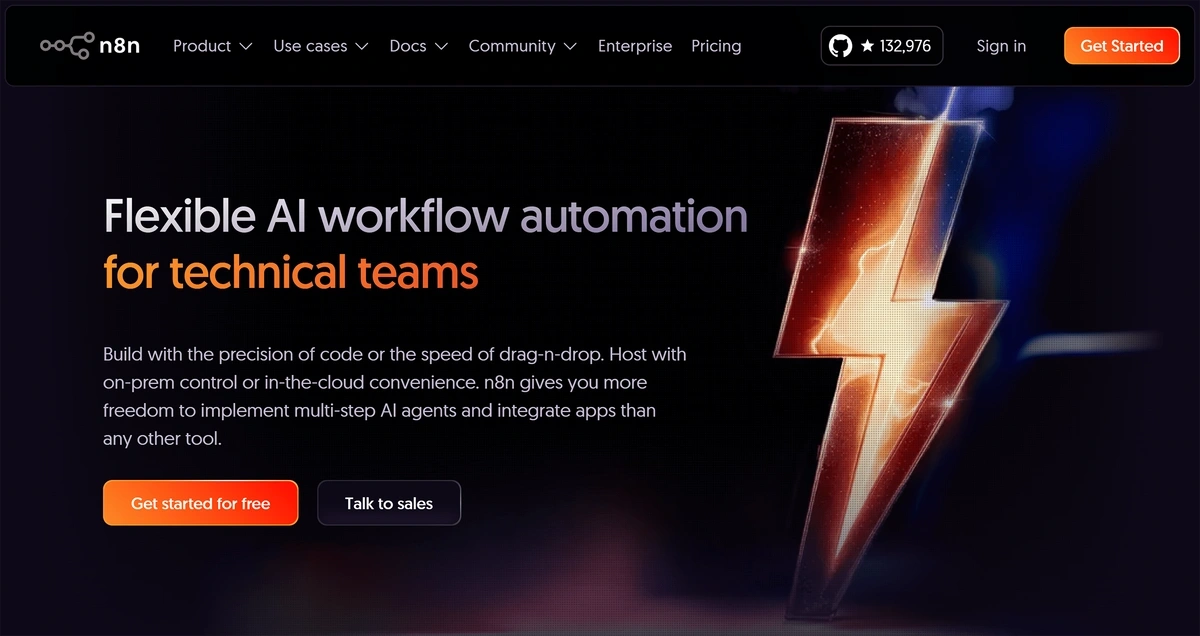Go to the Pricing page
The image size is (1200, 636).
[716, 46]
